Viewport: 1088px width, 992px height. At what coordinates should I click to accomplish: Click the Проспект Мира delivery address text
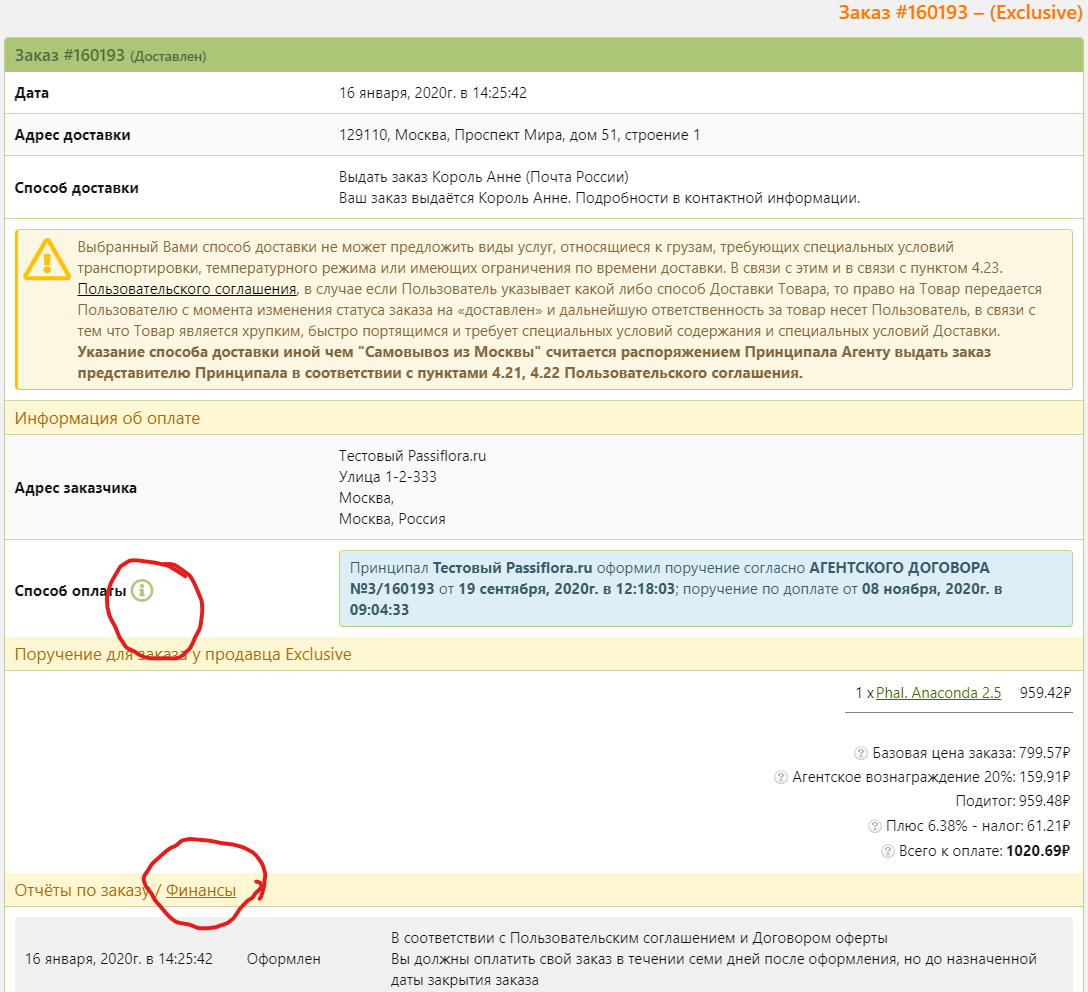520,135
